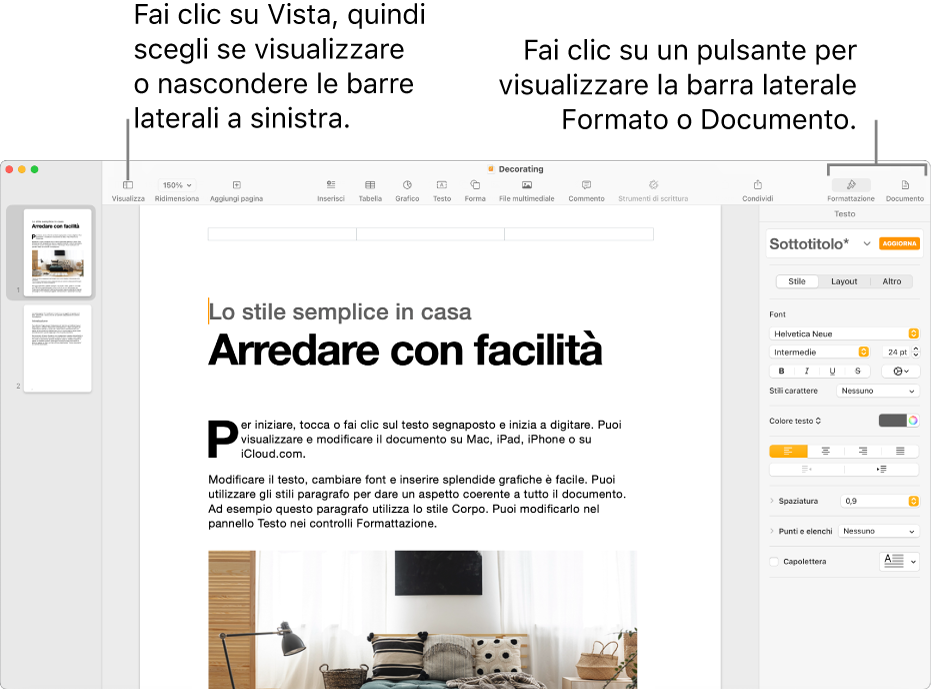Open the Spaziatura 0,9 value dropdown

pyautogui.click(x=880, y=501)
